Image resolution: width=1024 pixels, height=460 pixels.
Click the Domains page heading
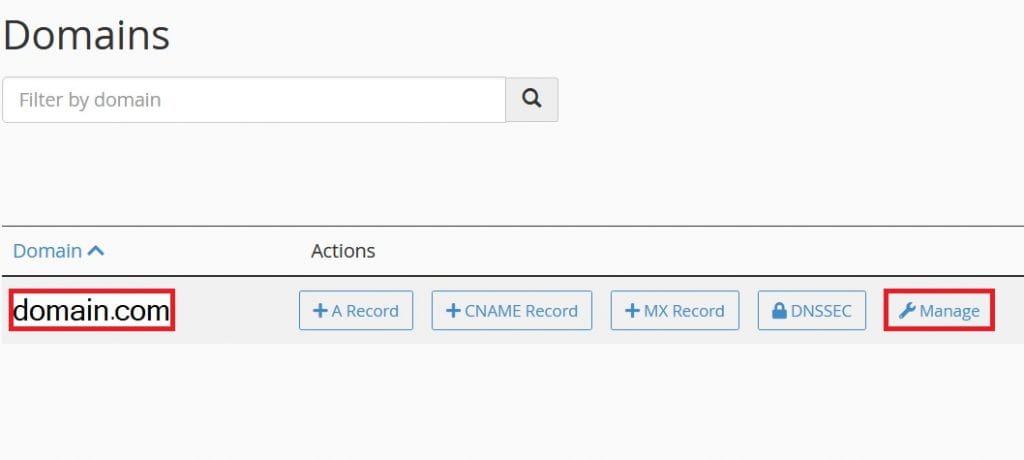(x=86, y=35)
